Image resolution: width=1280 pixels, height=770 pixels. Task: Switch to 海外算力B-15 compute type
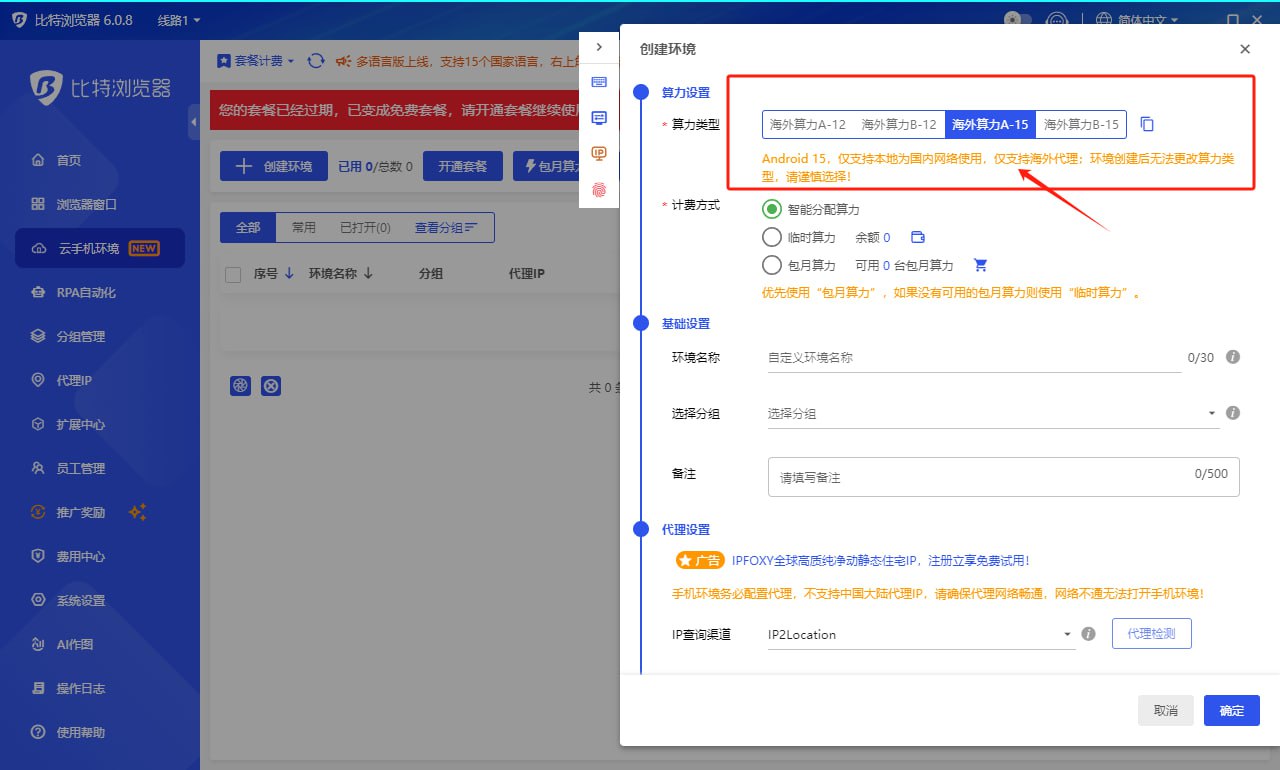tap(1081, 125)
